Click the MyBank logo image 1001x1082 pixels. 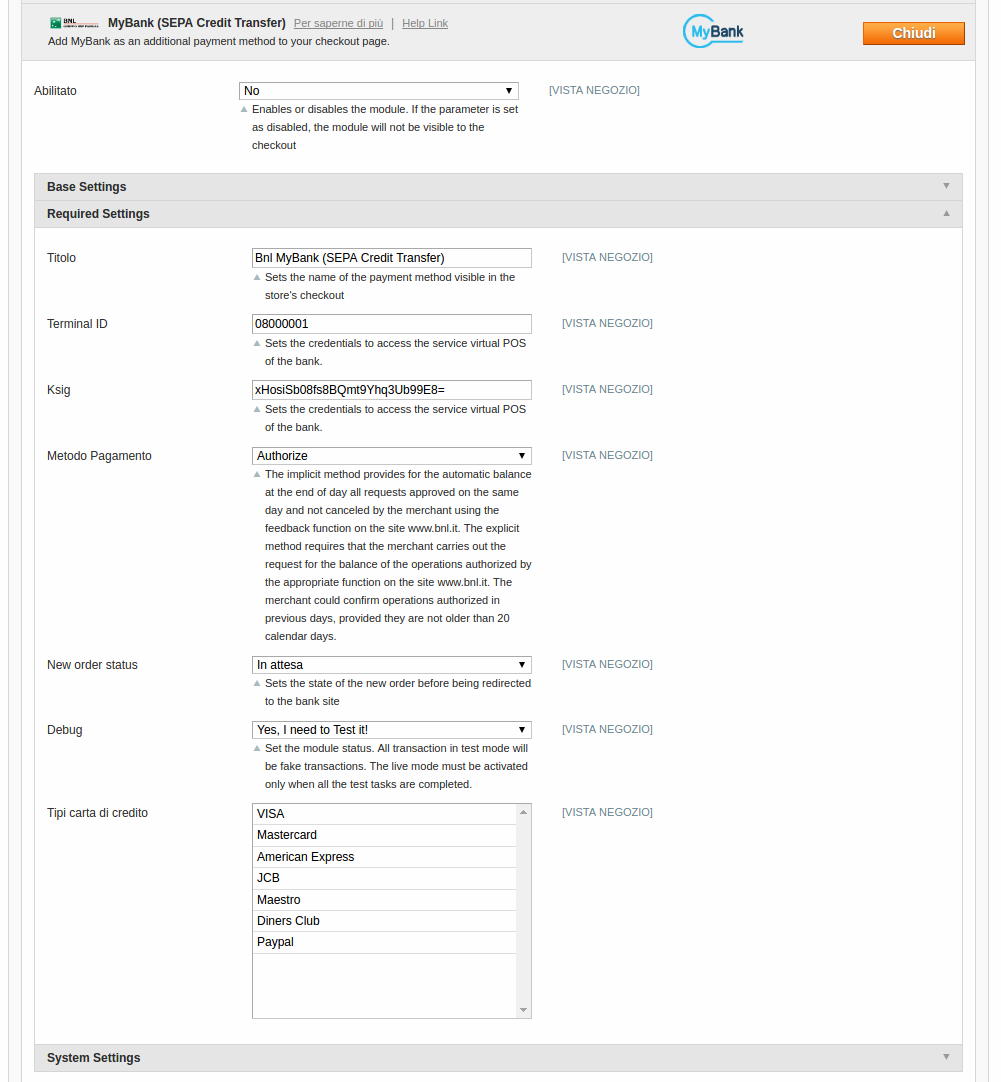pyautogui.click(x=713, y=31)
